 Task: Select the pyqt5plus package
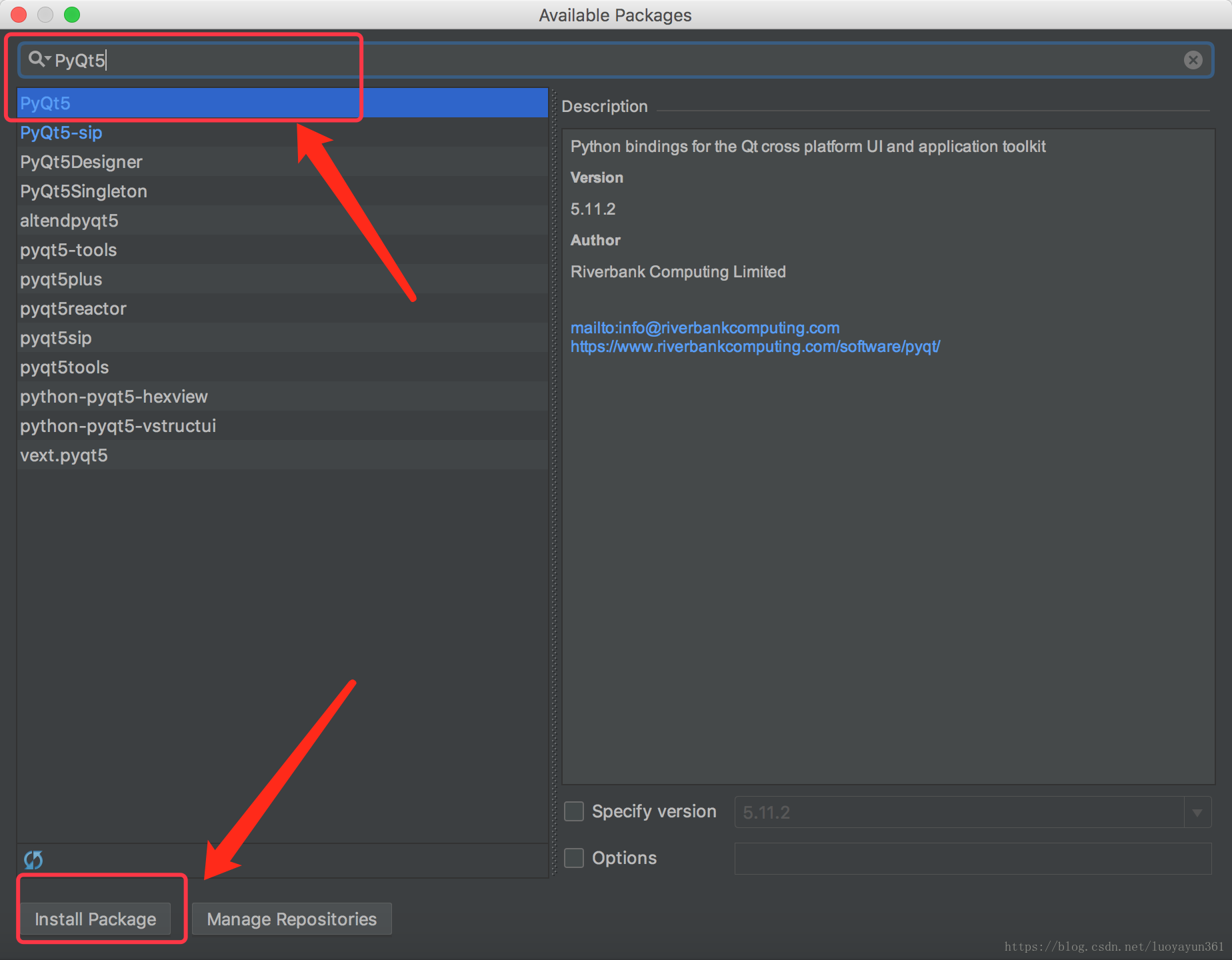pos(283,279)
